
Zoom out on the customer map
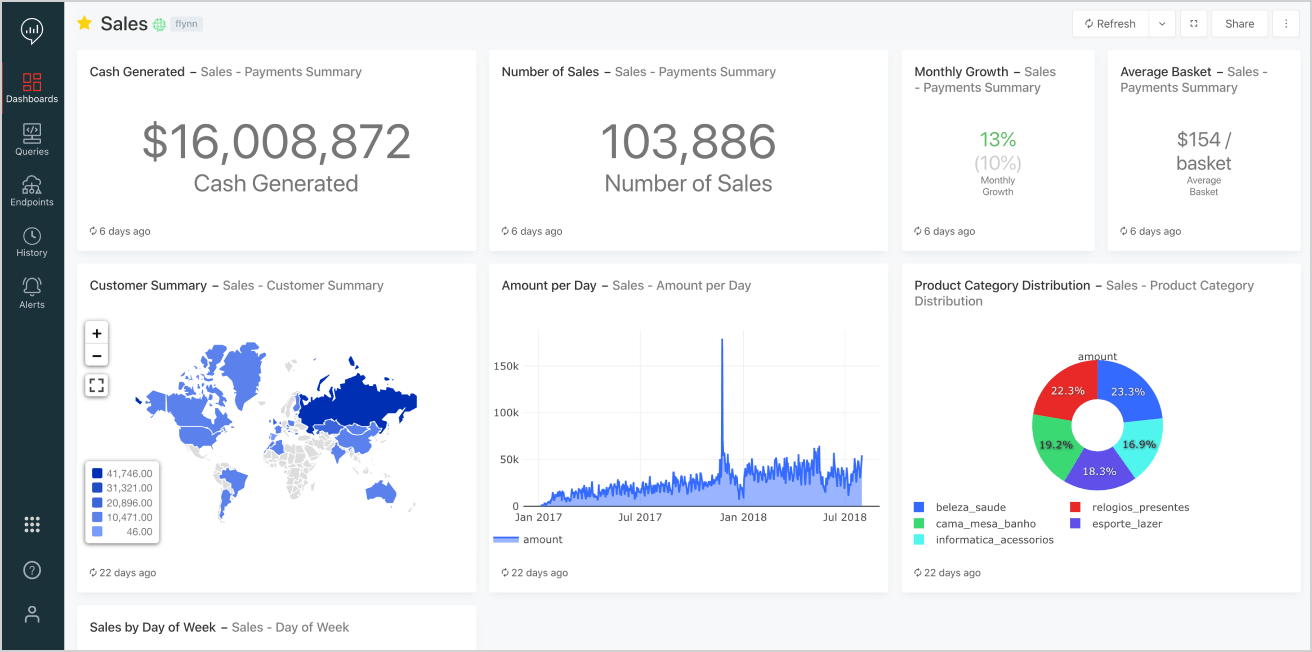pyautogui.click(x=97, y=356)
